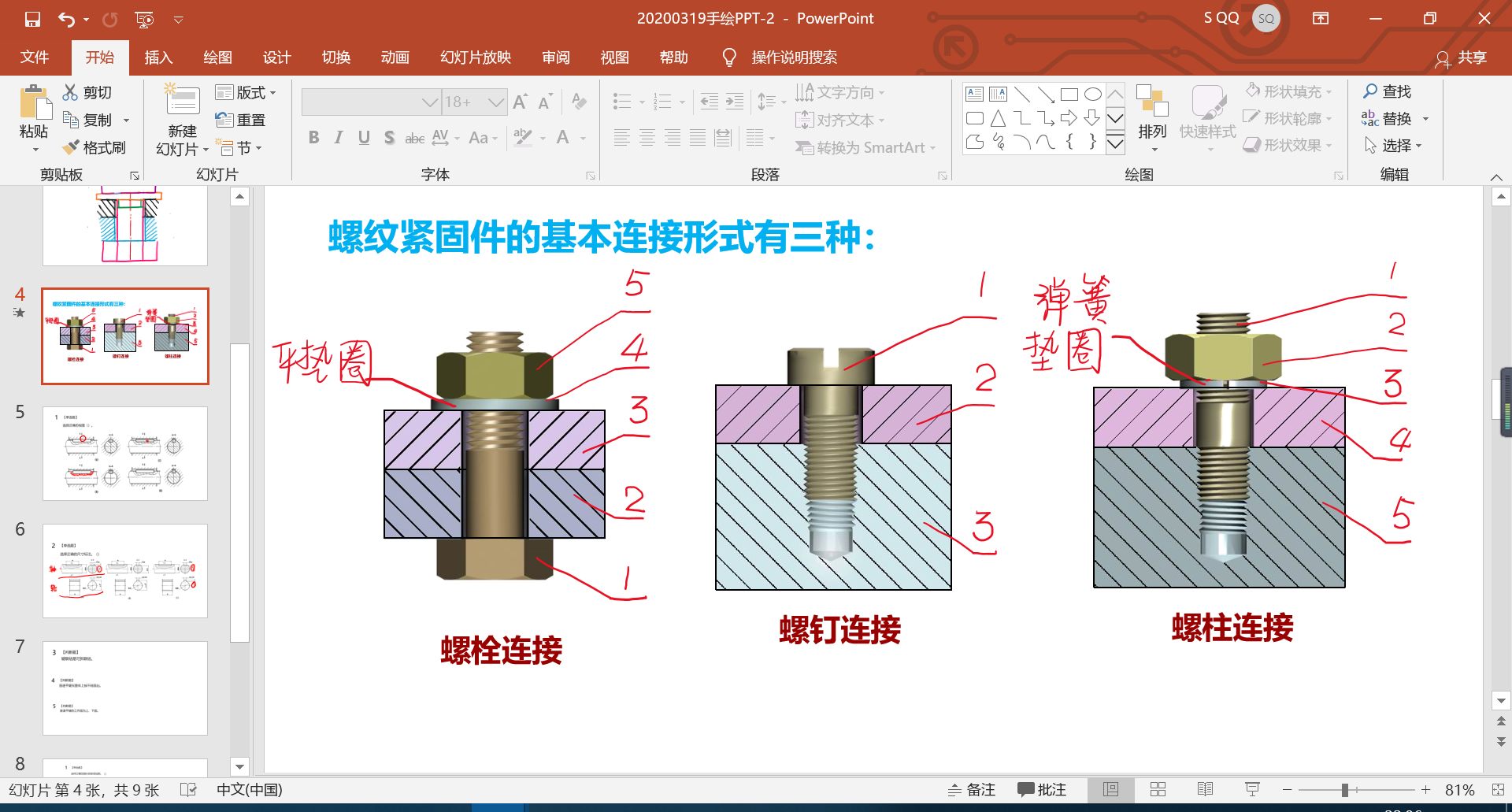Switch to the Animations tab
Image resolution: width=1512 pixels, height=812 pixels.
pos(395,57)
